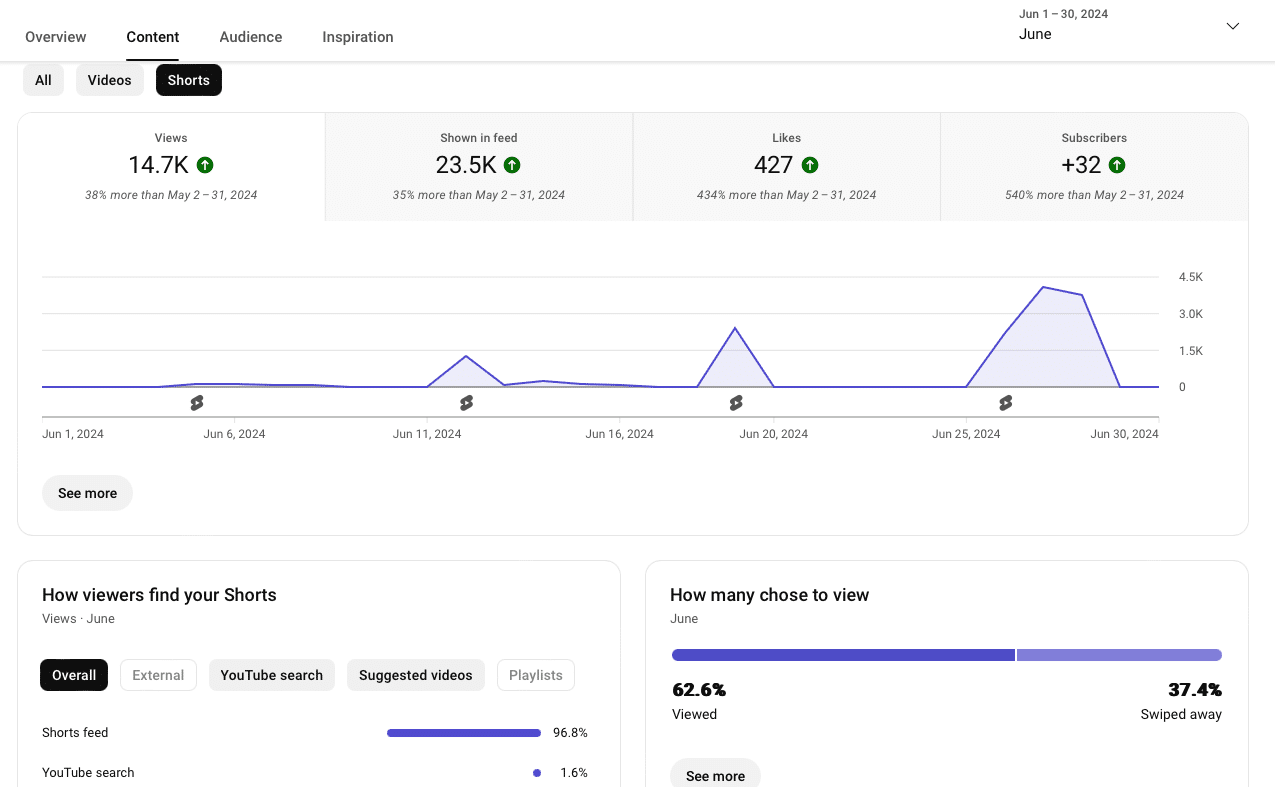Click the '38% more than May 2 – 31' text
Screen dimensions: 1275x787
[x=171, y=195]
